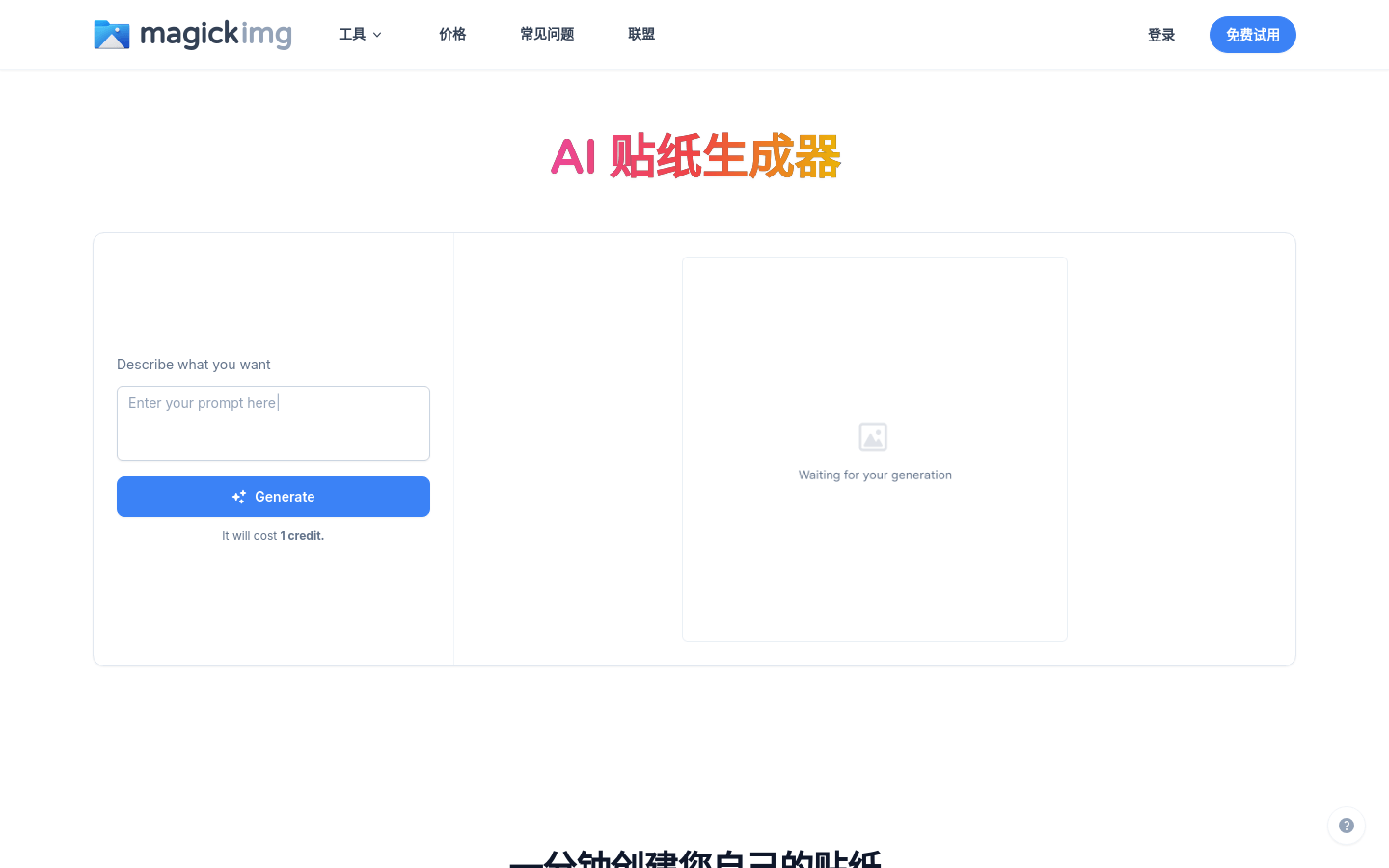The width and height of the screenshot is (1389, 868).
Task: Open the 联盟 menu item
Action: [641, 35]
